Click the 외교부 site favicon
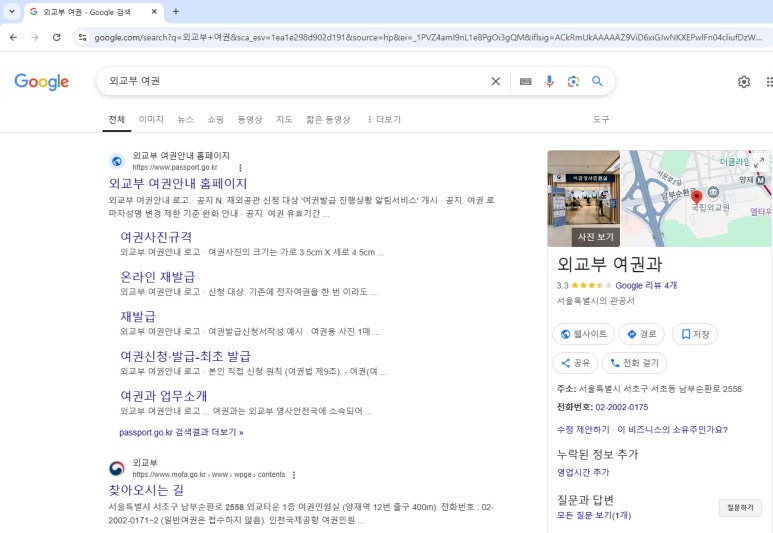The width and height of the screenshot is (773, 533). click(x=117, y=468)
